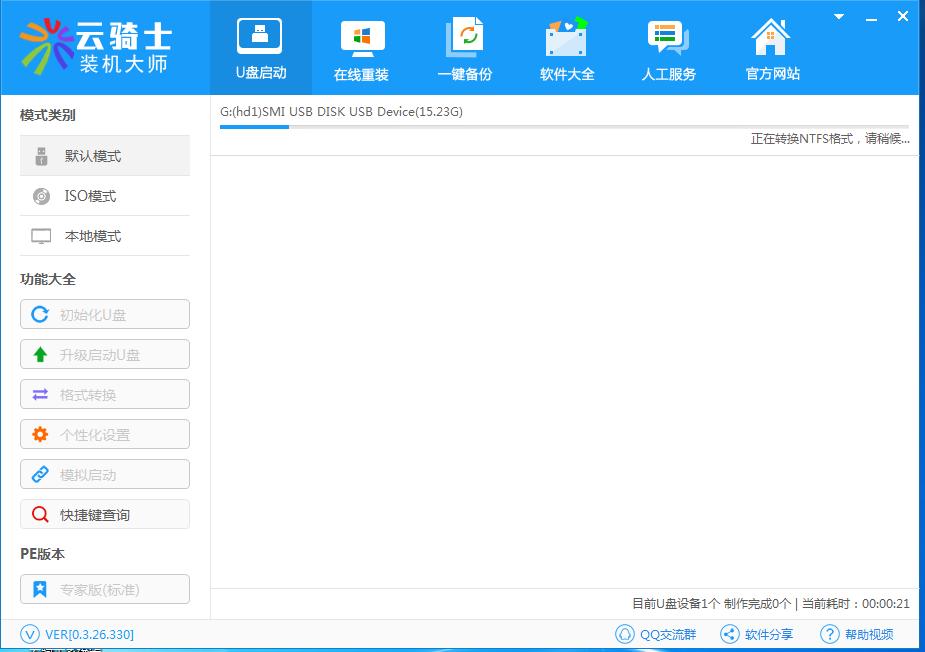
Task: Click the QQ penguin icon
Action: pos(625,634)
